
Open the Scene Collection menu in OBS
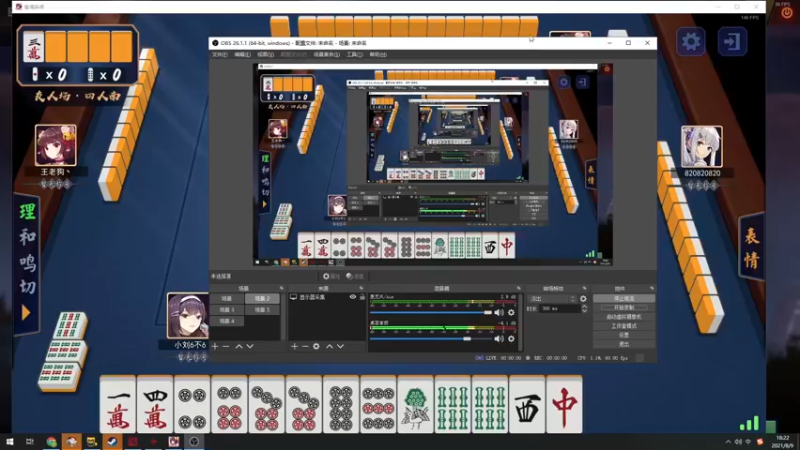[x=327, y=55]
